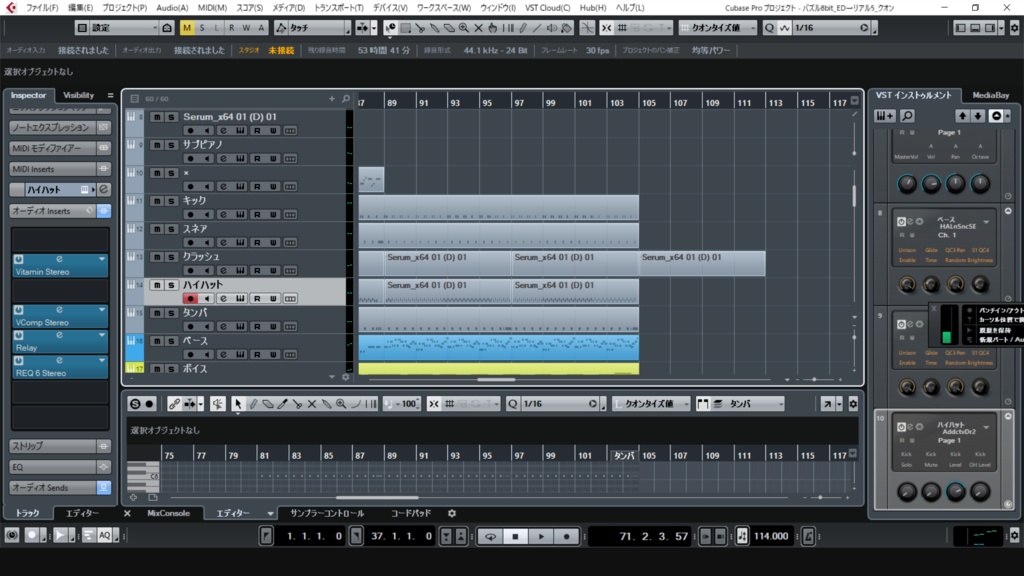The image size is (1024, 576).
Task: Click the Play button in transport
Action: (x=541, y=536)
